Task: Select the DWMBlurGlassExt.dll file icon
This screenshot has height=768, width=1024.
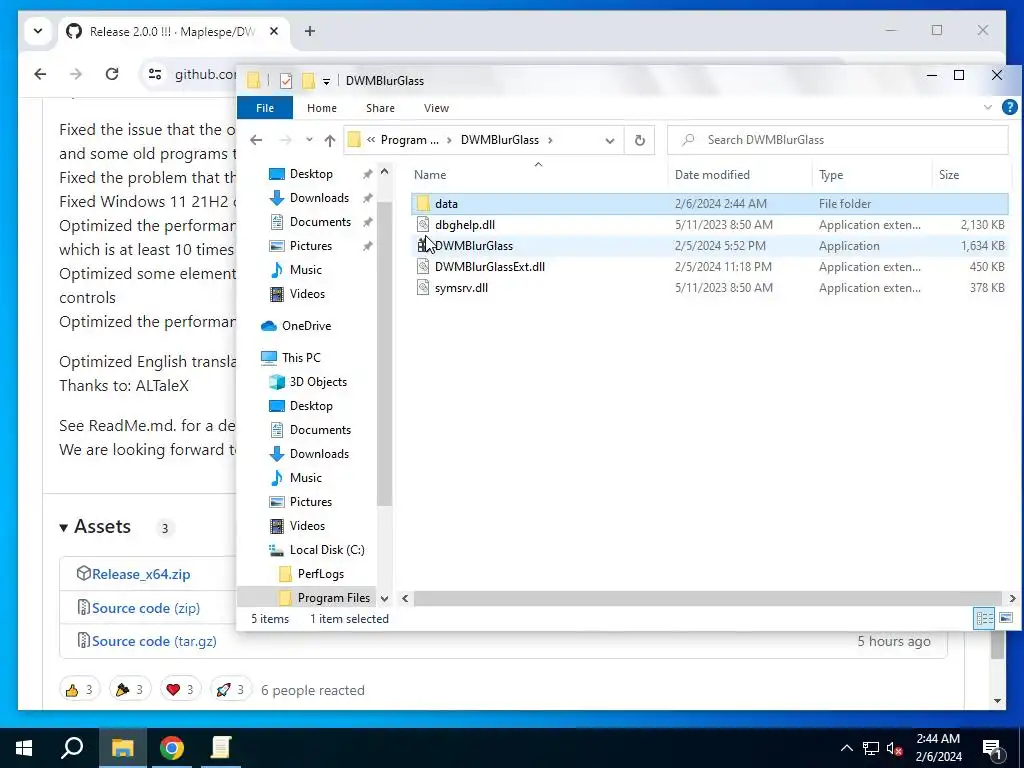Action: [423, 266]
